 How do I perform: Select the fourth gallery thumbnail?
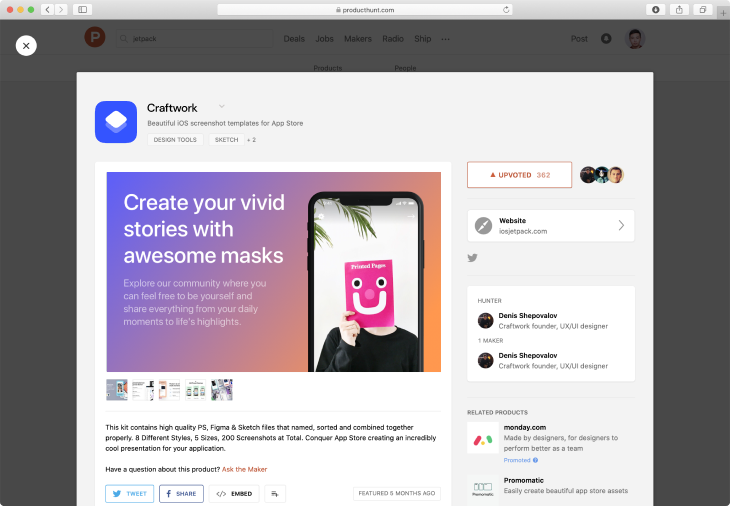click(196, 390)
